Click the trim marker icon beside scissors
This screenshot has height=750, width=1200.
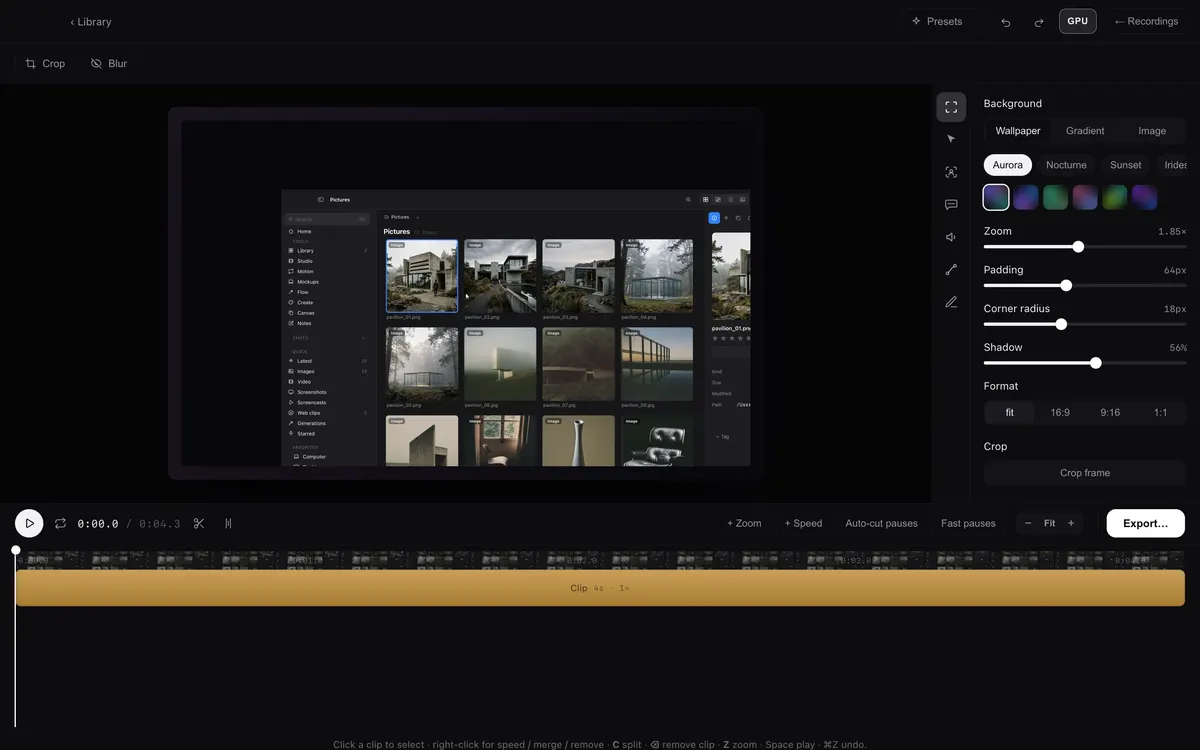[x=228, y=523]
